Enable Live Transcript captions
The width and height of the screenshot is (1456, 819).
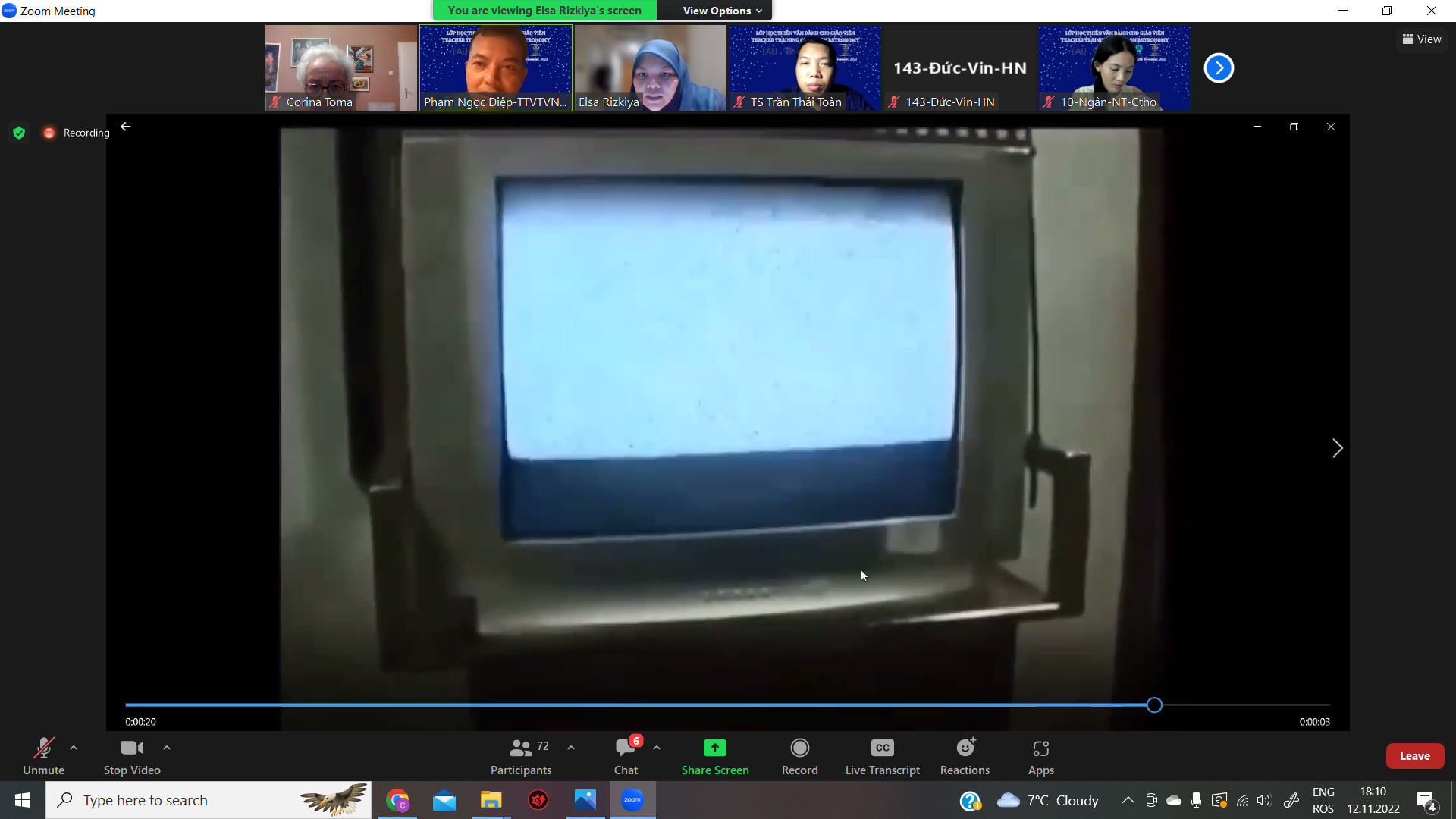tap(883, 756)
